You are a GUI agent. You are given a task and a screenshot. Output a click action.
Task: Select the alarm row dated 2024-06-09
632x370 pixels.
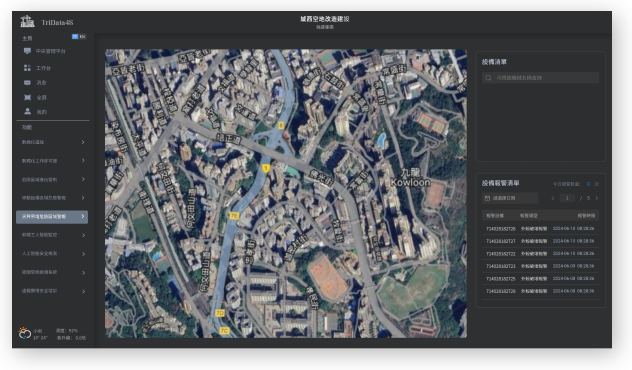point(540,266)
